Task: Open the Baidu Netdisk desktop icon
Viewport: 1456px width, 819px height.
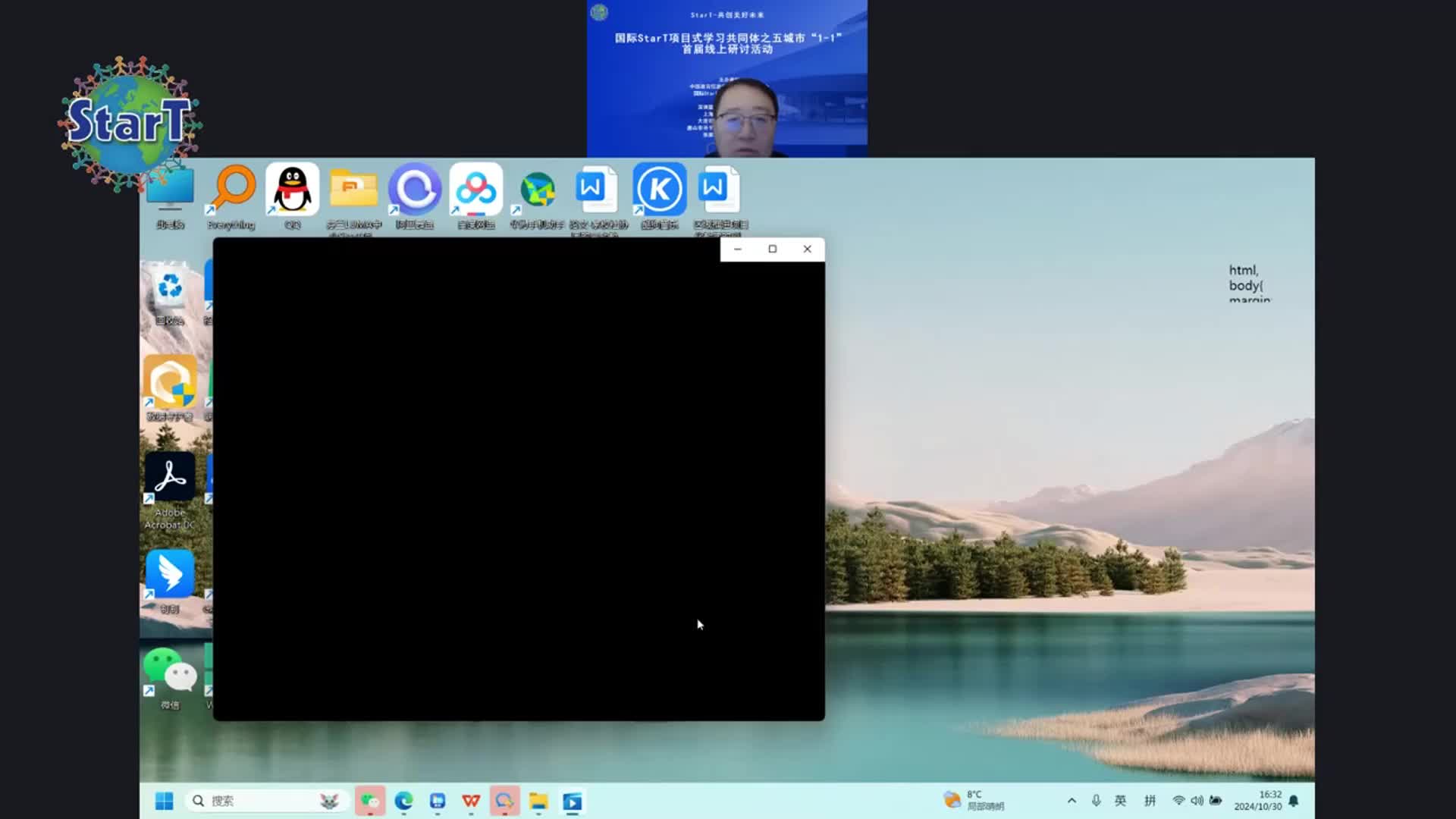Action: coord(476,190)
